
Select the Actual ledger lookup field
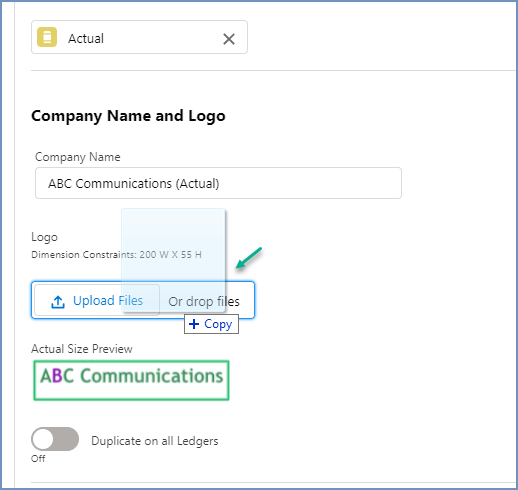click(139, 37)
